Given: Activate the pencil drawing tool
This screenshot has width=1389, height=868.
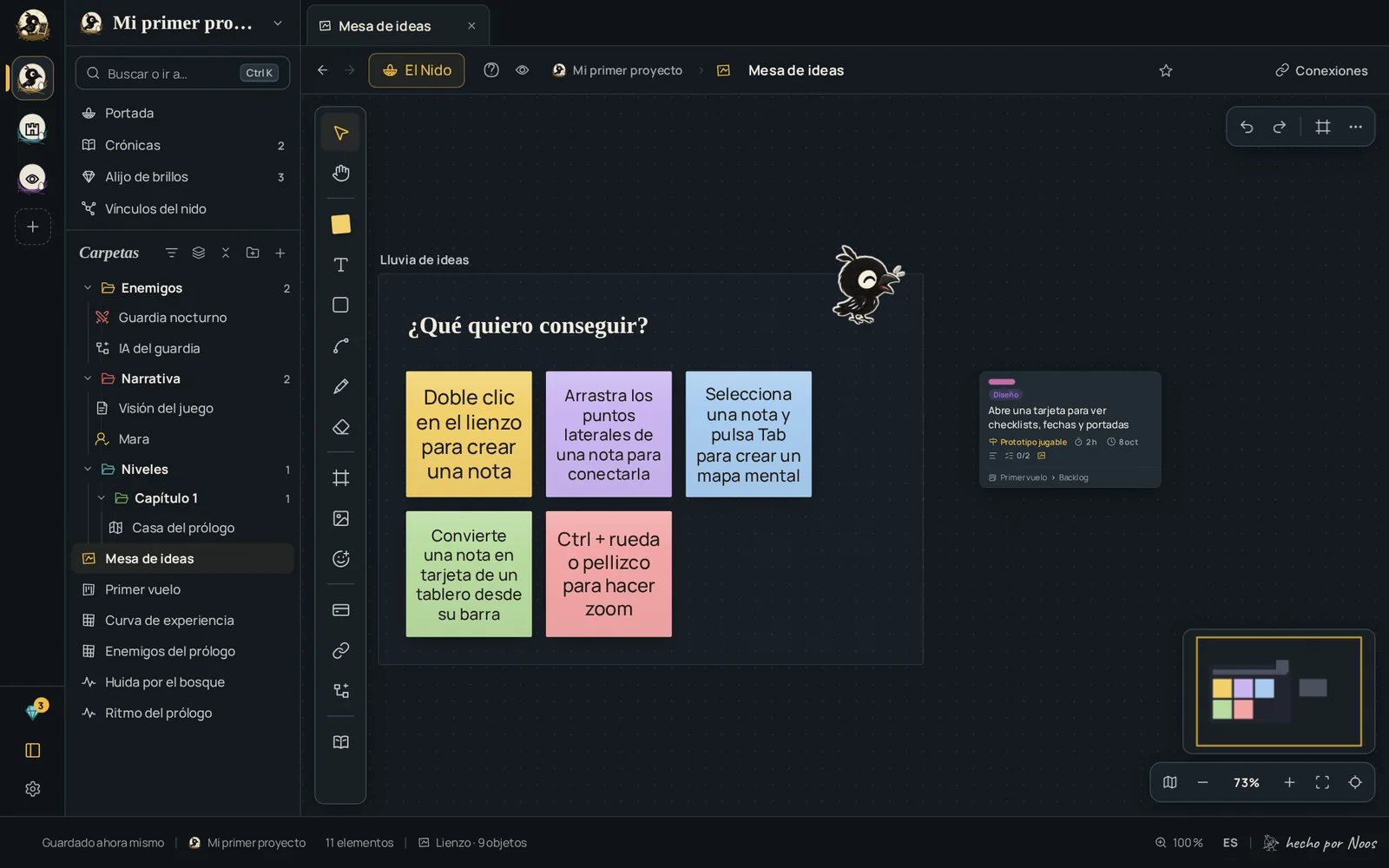Looking at the screenshot, I should (340, 386).
